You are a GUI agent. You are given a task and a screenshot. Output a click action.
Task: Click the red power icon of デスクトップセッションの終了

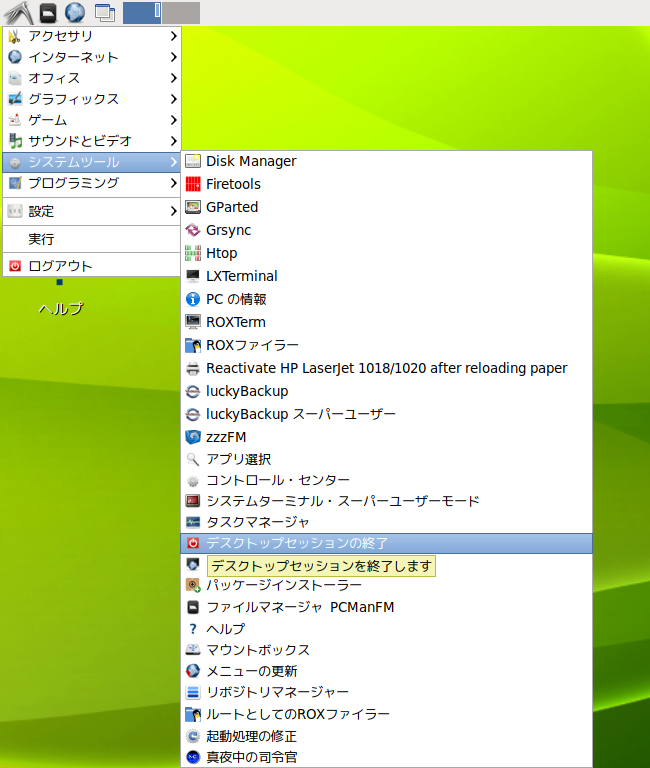(193, 543)
